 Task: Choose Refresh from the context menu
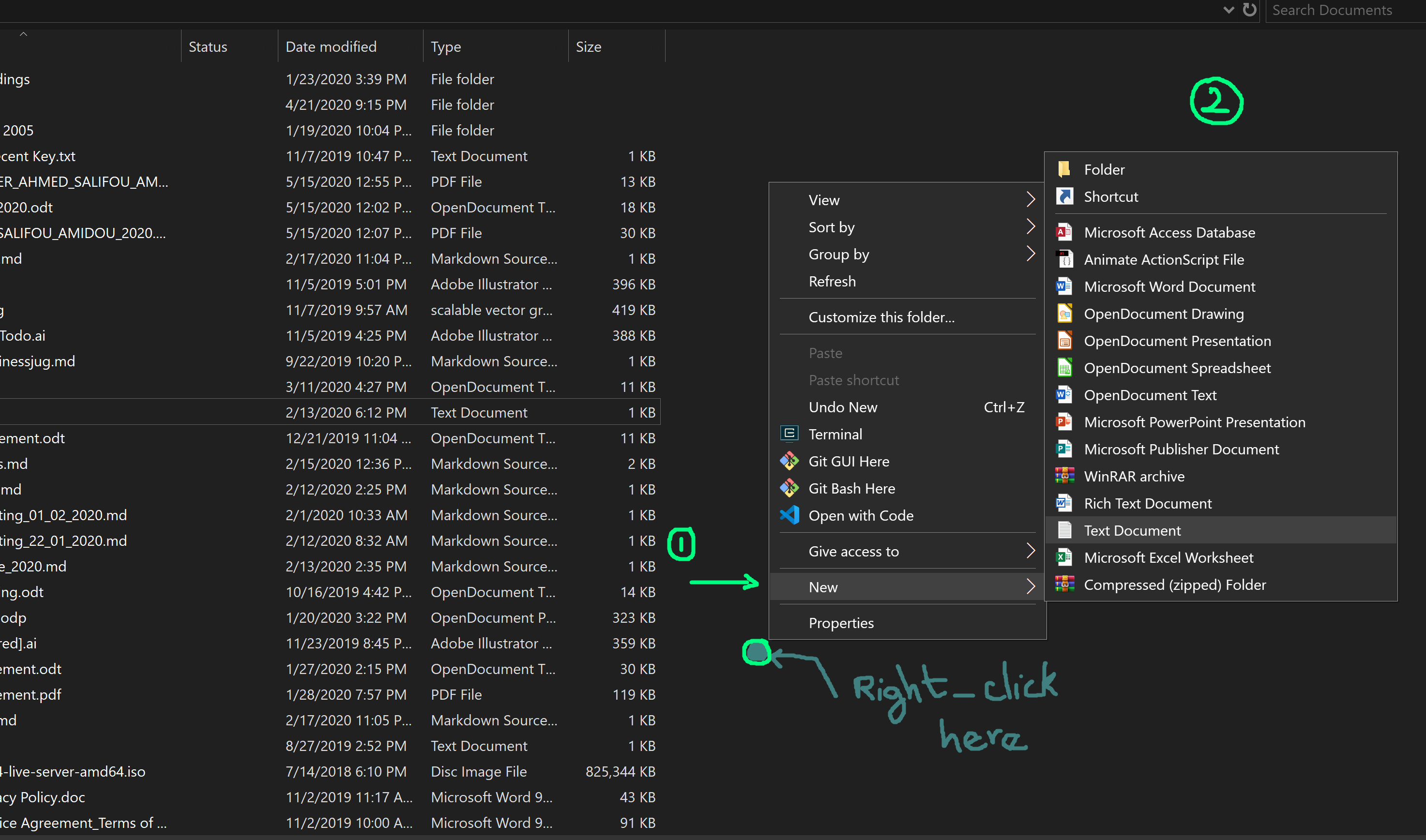908,281
